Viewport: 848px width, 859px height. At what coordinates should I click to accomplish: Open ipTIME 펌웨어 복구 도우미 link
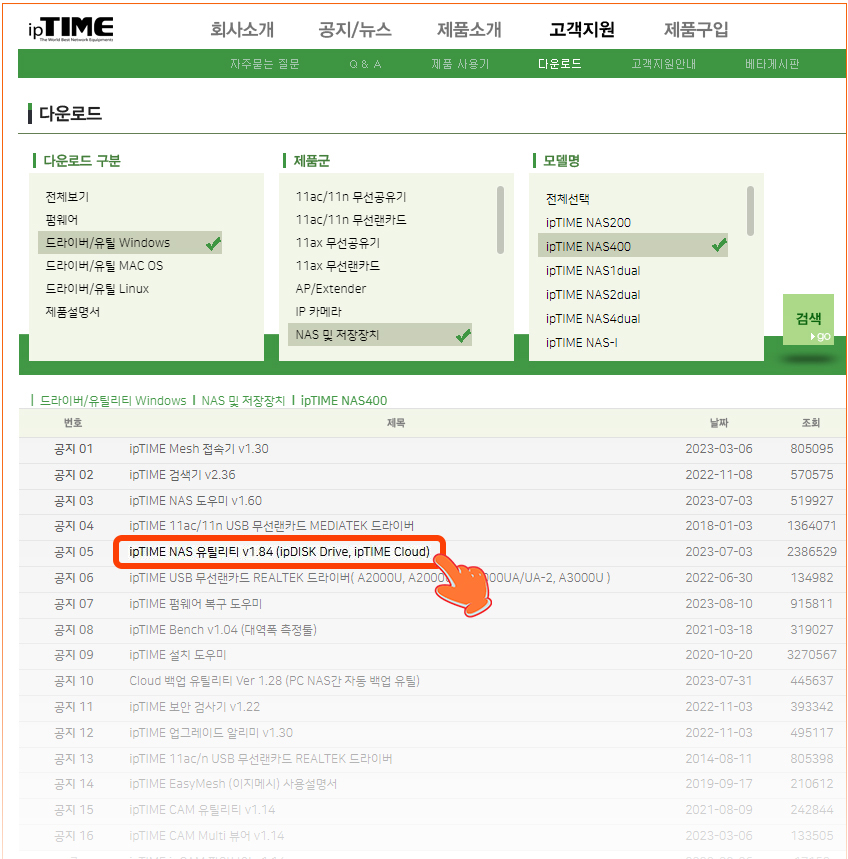(196, 604)
